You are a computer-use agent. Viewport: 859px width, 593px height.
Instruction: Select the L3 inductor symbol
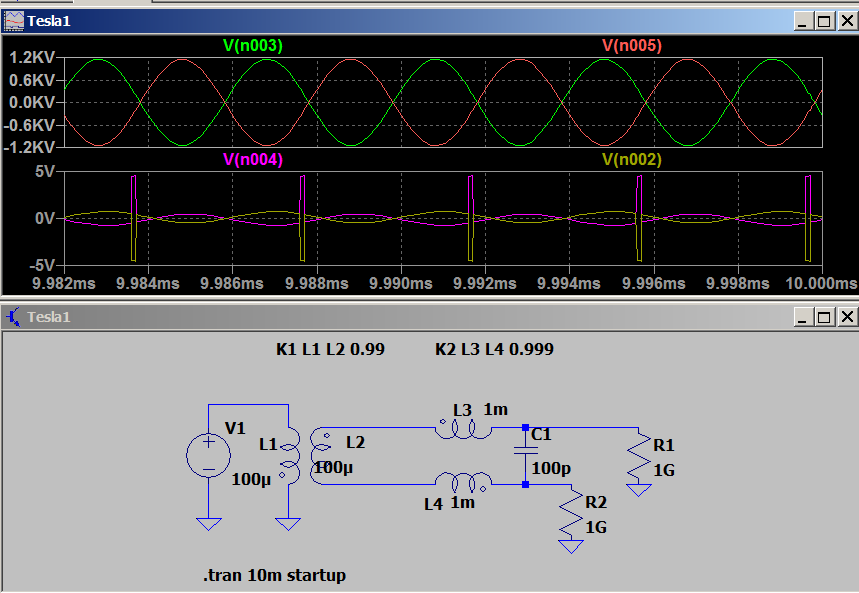(462, 429)
